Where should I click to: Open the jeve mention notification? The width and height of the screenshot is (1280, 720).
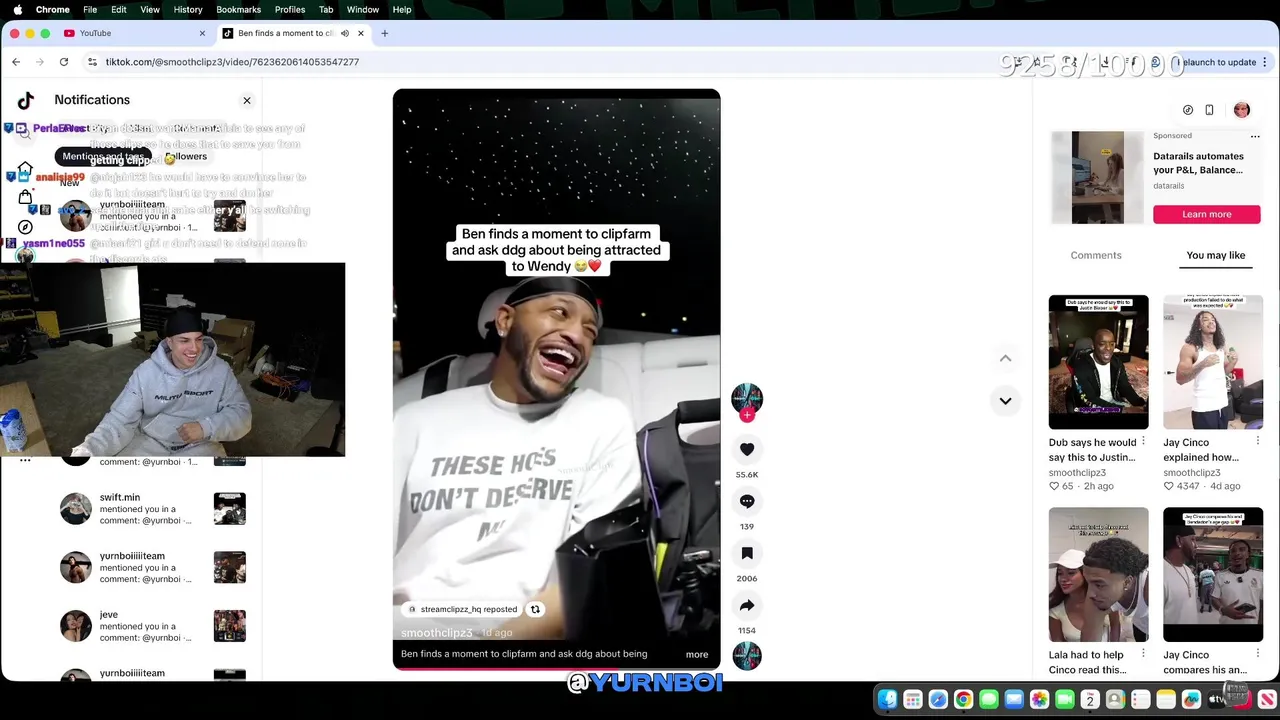(x=152, y=626)
